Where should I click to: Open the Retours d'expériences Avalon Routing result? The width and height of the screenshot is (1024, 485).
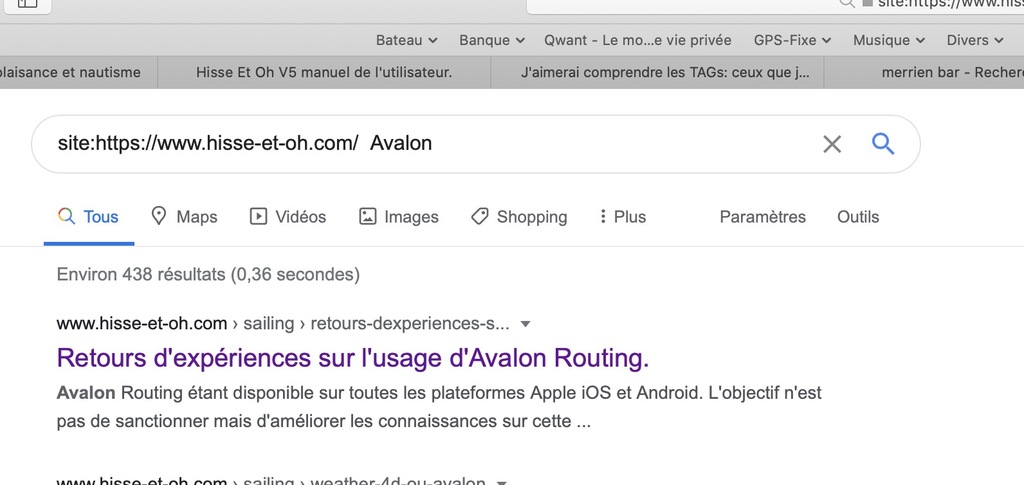click(x=353, y=357)
